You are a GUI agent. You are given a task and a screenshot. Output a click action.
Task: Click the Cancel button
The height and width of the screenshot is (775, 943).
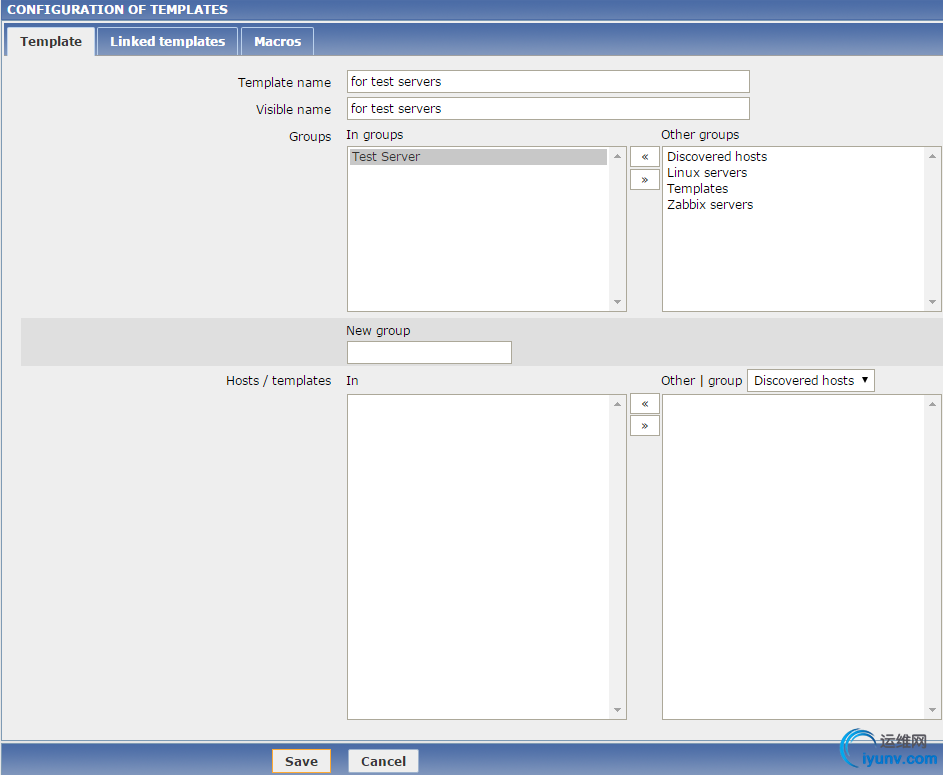(383, 761)
